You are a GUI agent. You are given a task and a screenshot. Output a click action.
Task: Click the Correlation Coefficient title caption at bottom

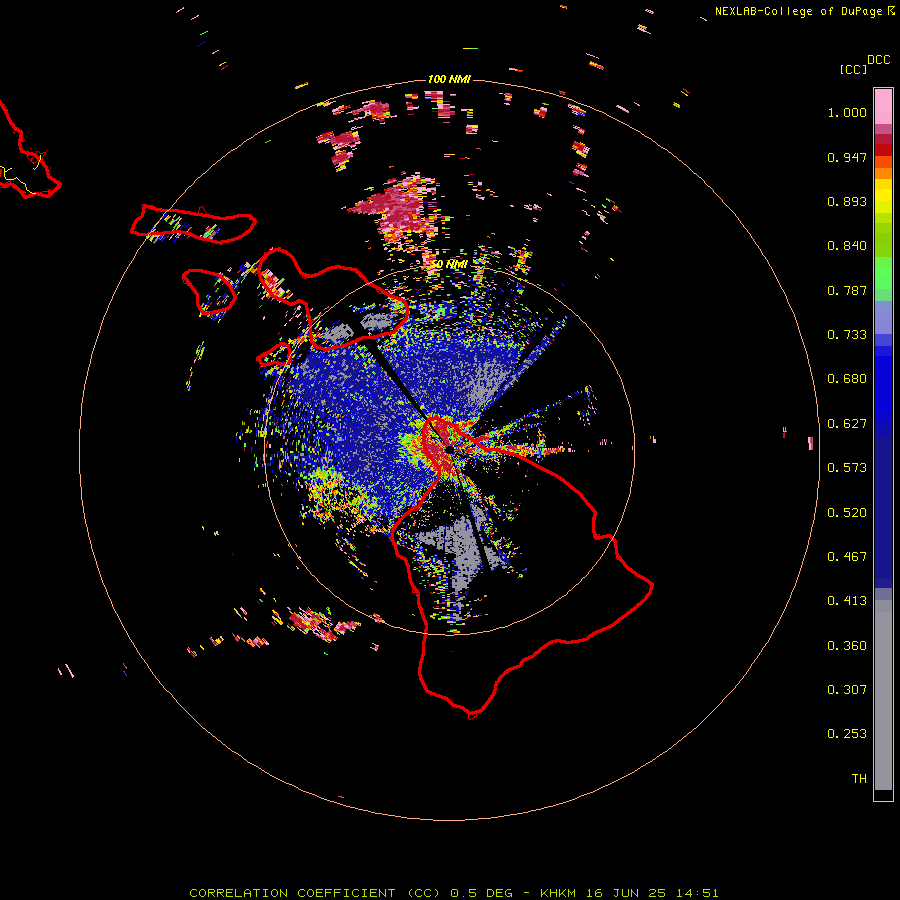click(x=453, y=893)
